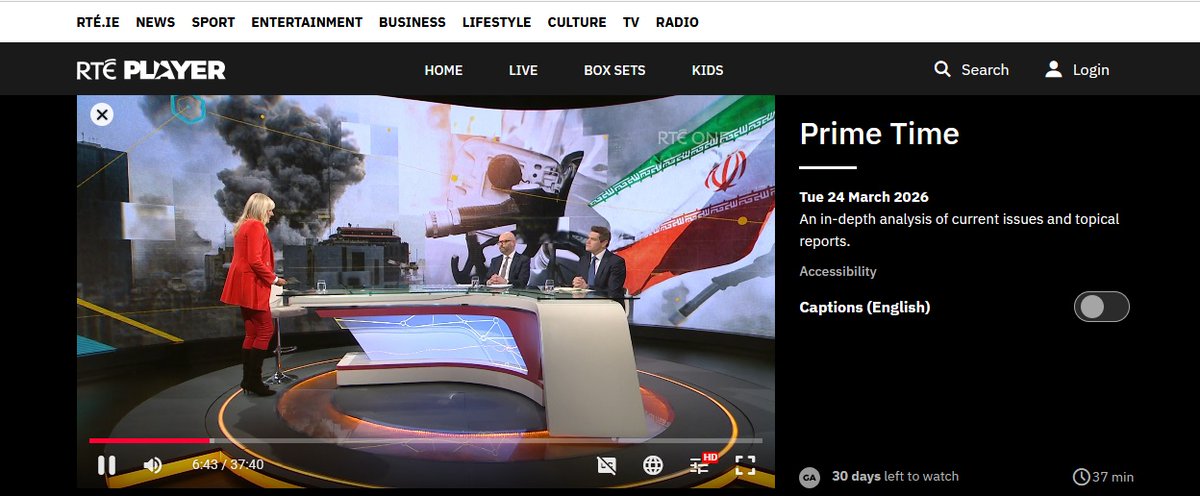Viewport: 1200px width, 496px height.
Task: Enter fullscreen mode
Action: [x=745, y=465]
